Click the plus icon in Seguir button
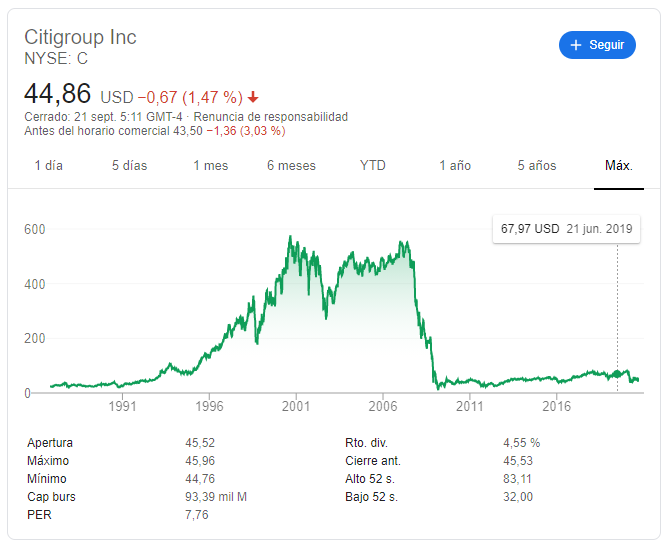The width and height of the screenshot is (670, 548). (x=576, y=45)
